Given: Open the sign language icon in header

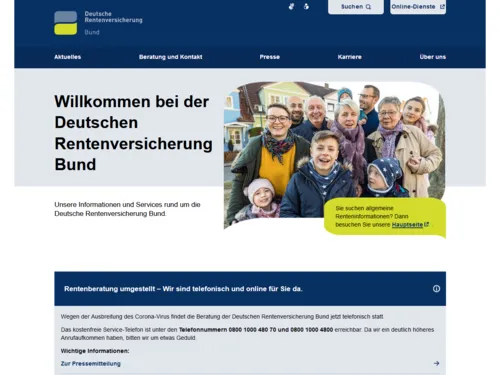Looking at the screenshot, I should click(291, 6).
